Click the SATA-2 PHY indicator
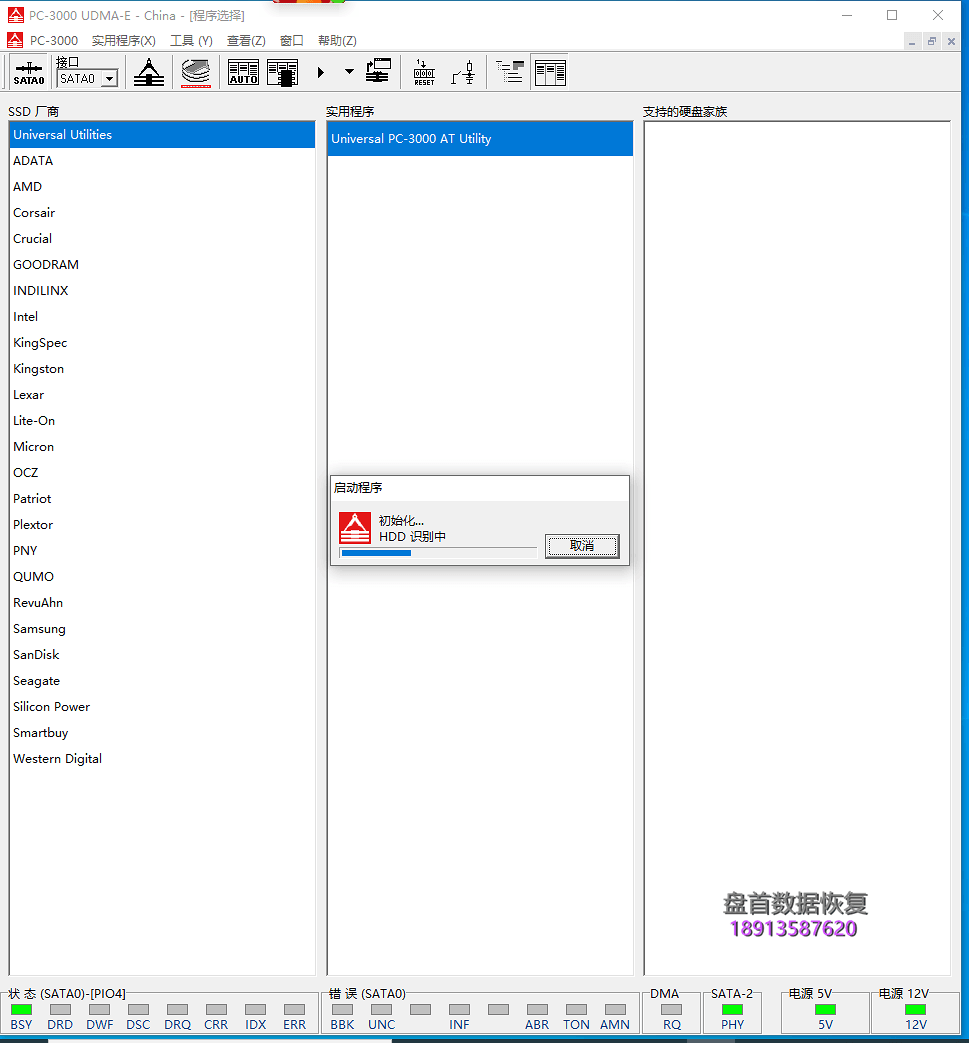 [732, 1010]
